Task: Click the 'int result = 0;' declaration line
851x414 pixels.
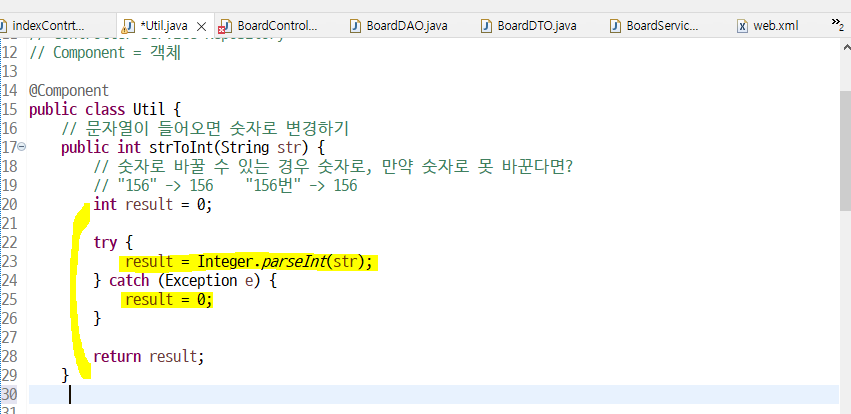Action: point(153,205)
